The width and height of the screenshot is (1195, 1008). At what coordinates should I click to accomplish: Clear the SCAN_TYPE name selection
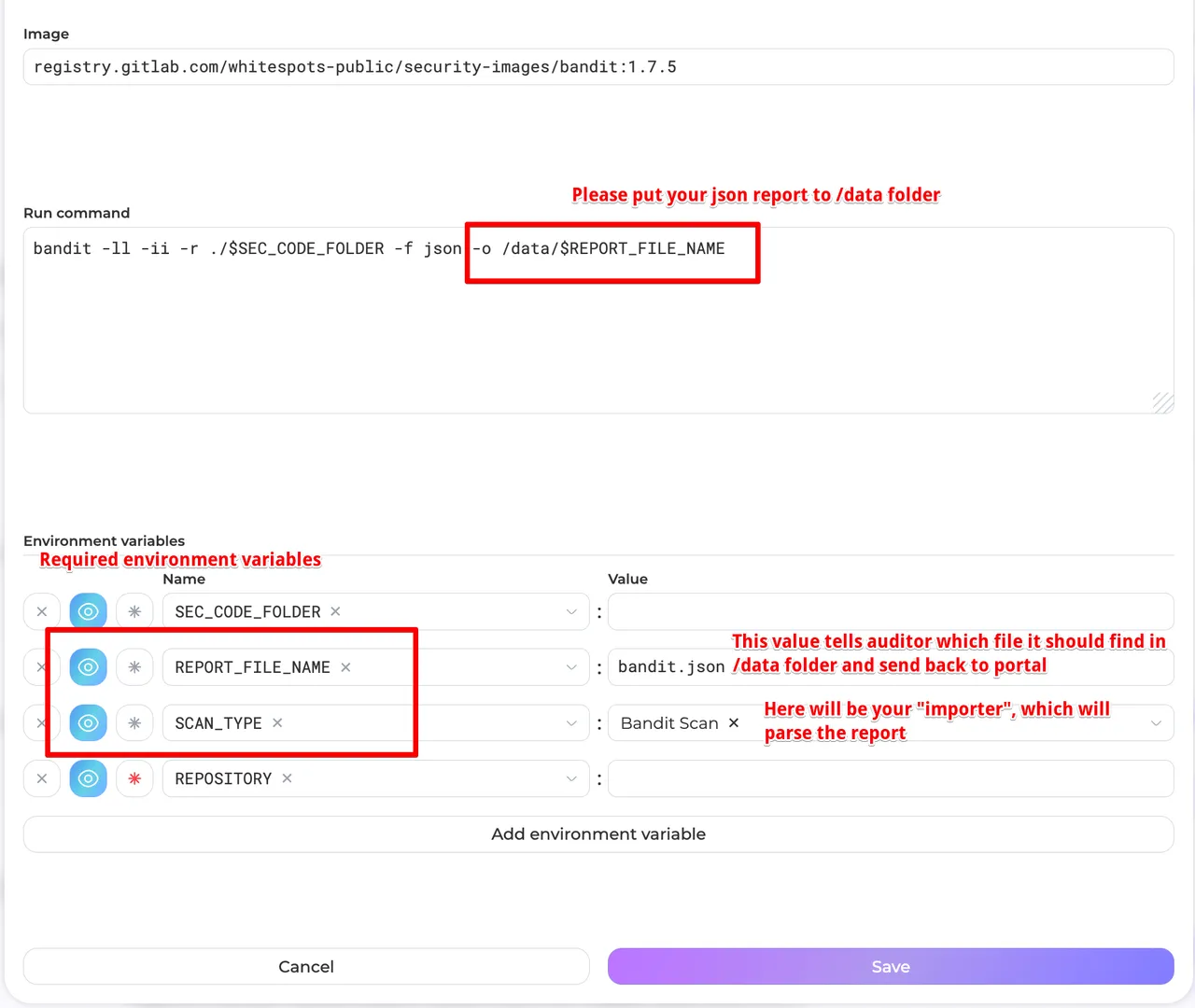pos(277,723)
